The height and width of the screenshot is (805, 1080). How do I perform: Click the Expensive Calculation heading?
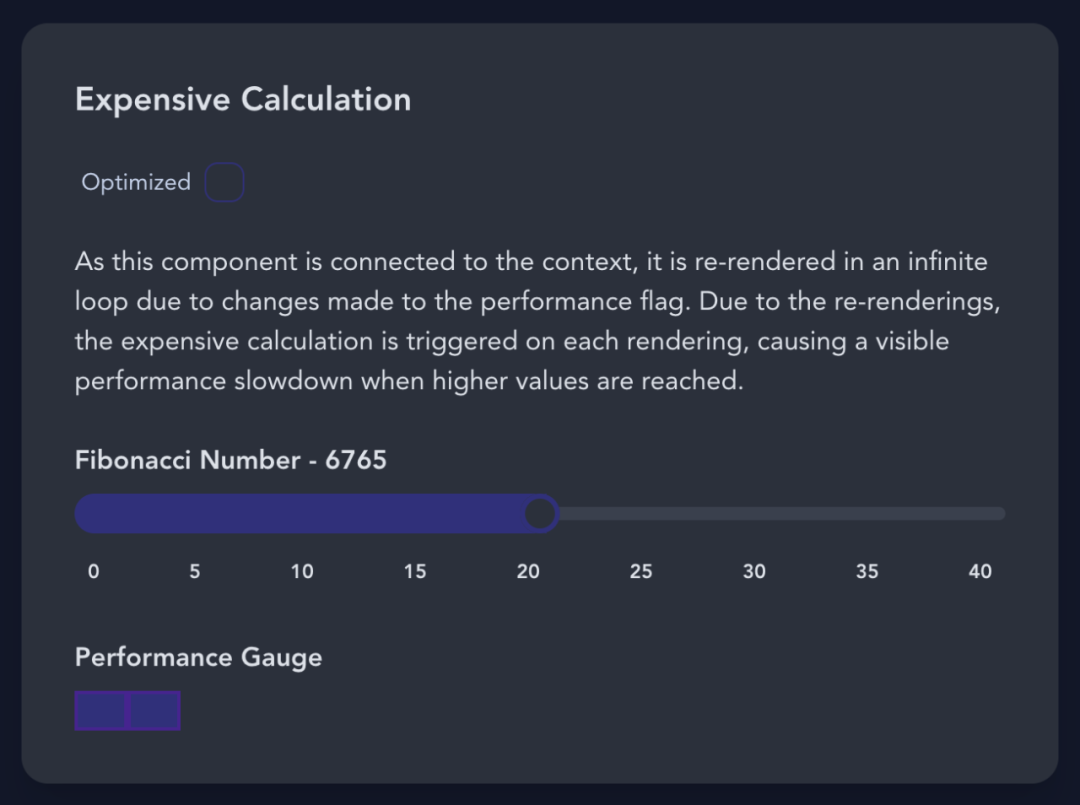coord(243,100)
